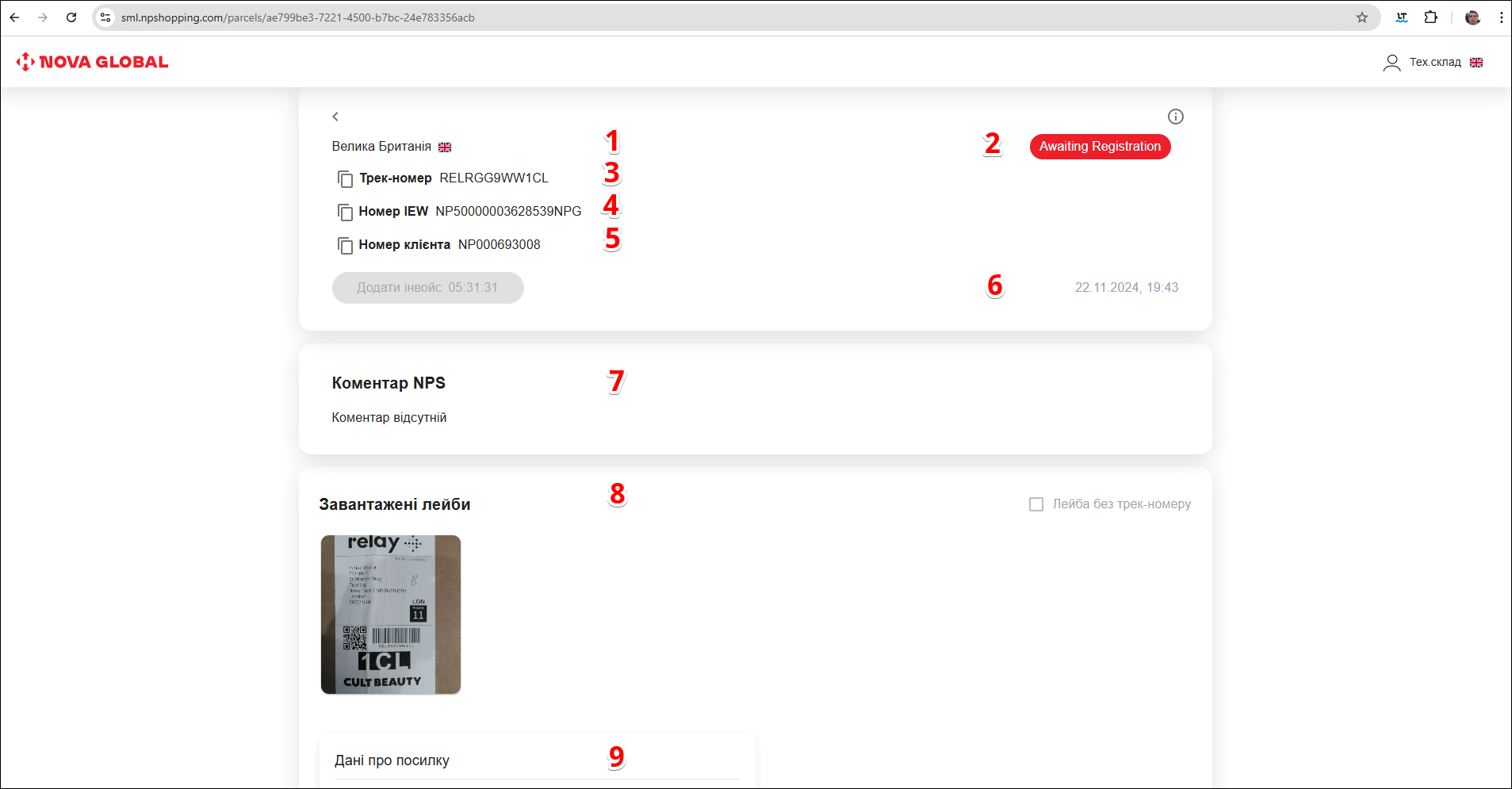Viewport: 1512px width, 789px height.
Task: Bookmark this page with the star icon
Action: click(x=1361, y=17)
